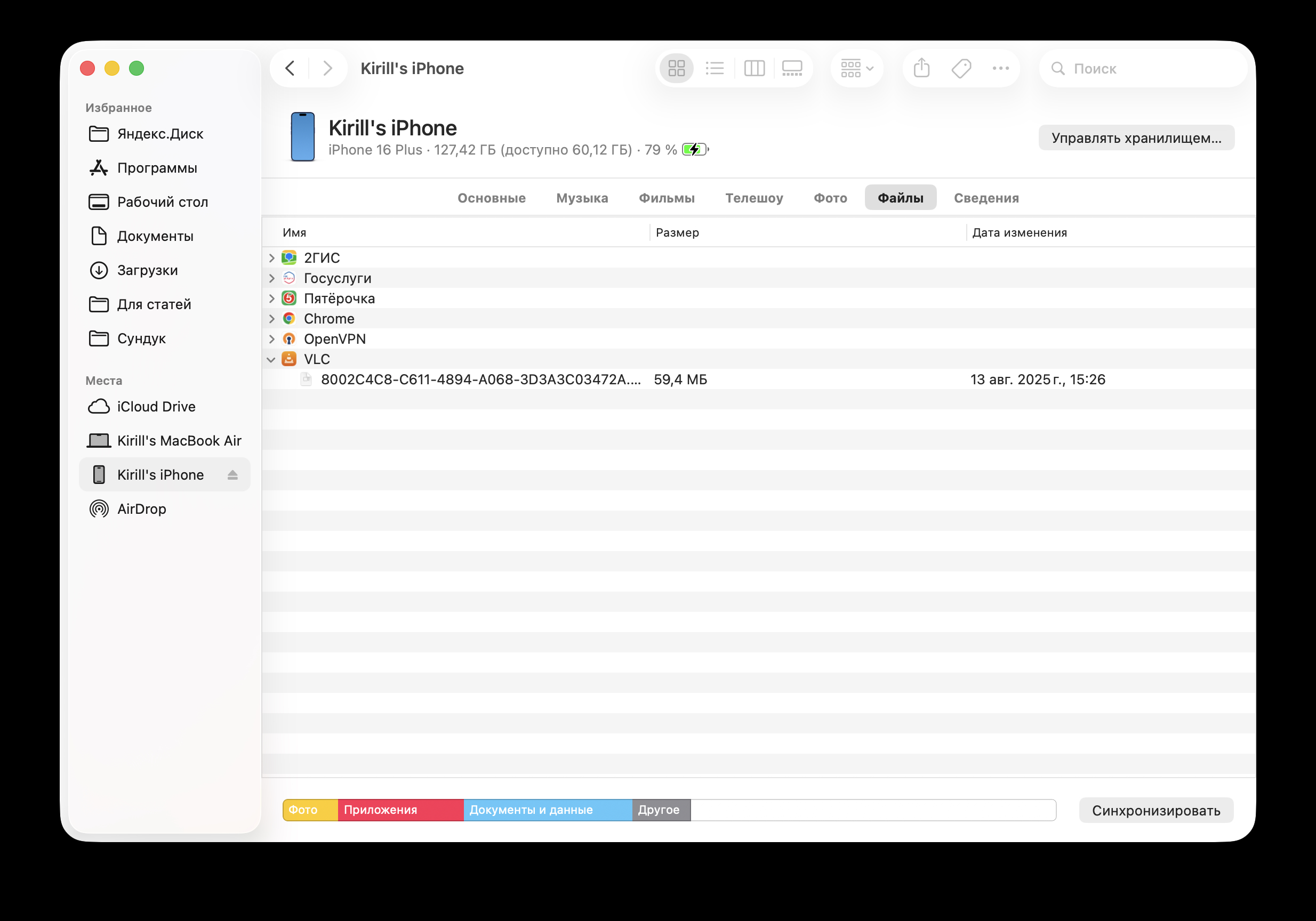Switch to column view
This screenshot has height=921, width=1316.
tap(754, 68)
